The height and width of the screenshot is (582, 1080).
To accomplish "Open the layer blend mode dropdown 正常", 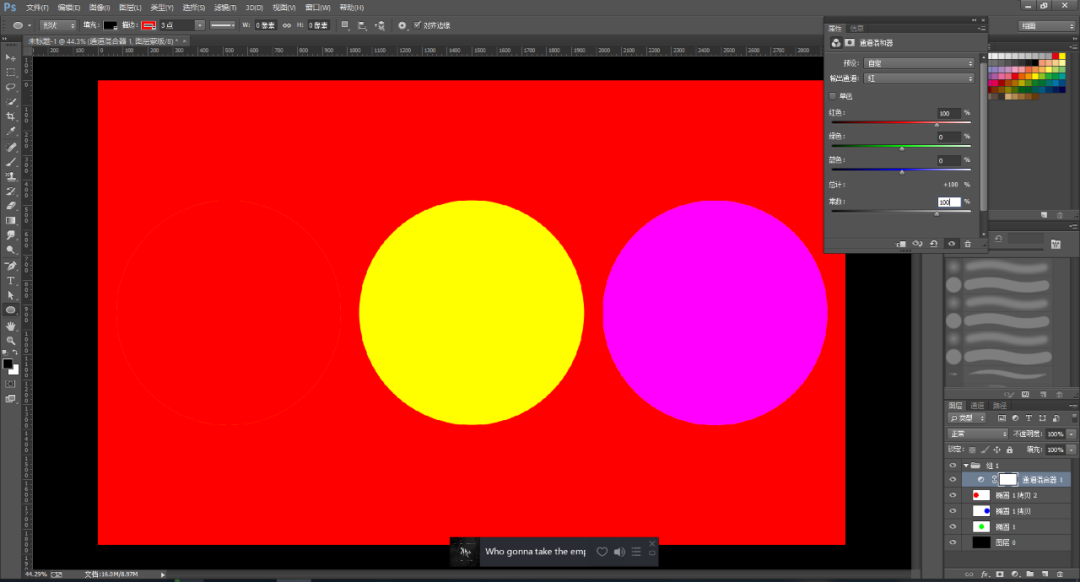I will [x=977, y=434].
